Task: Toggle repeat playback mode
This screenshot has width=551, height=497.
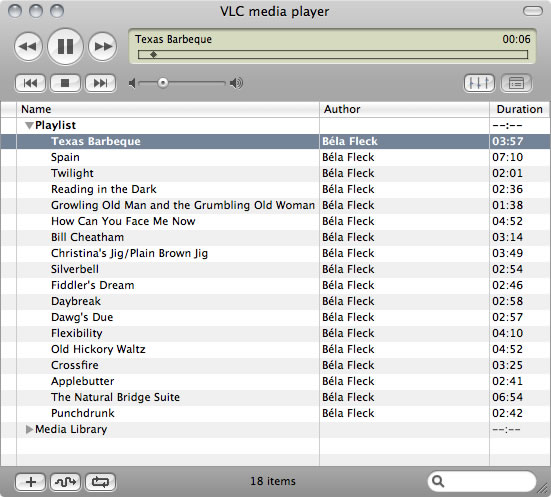Action: pos(101,482)
